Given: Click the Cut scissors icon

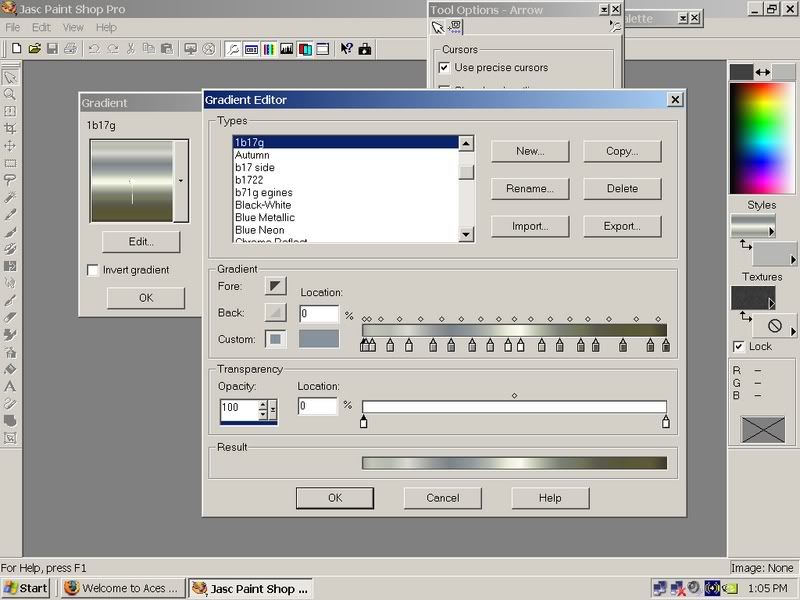Looking at the screenshot, I should tap(131, 48).
